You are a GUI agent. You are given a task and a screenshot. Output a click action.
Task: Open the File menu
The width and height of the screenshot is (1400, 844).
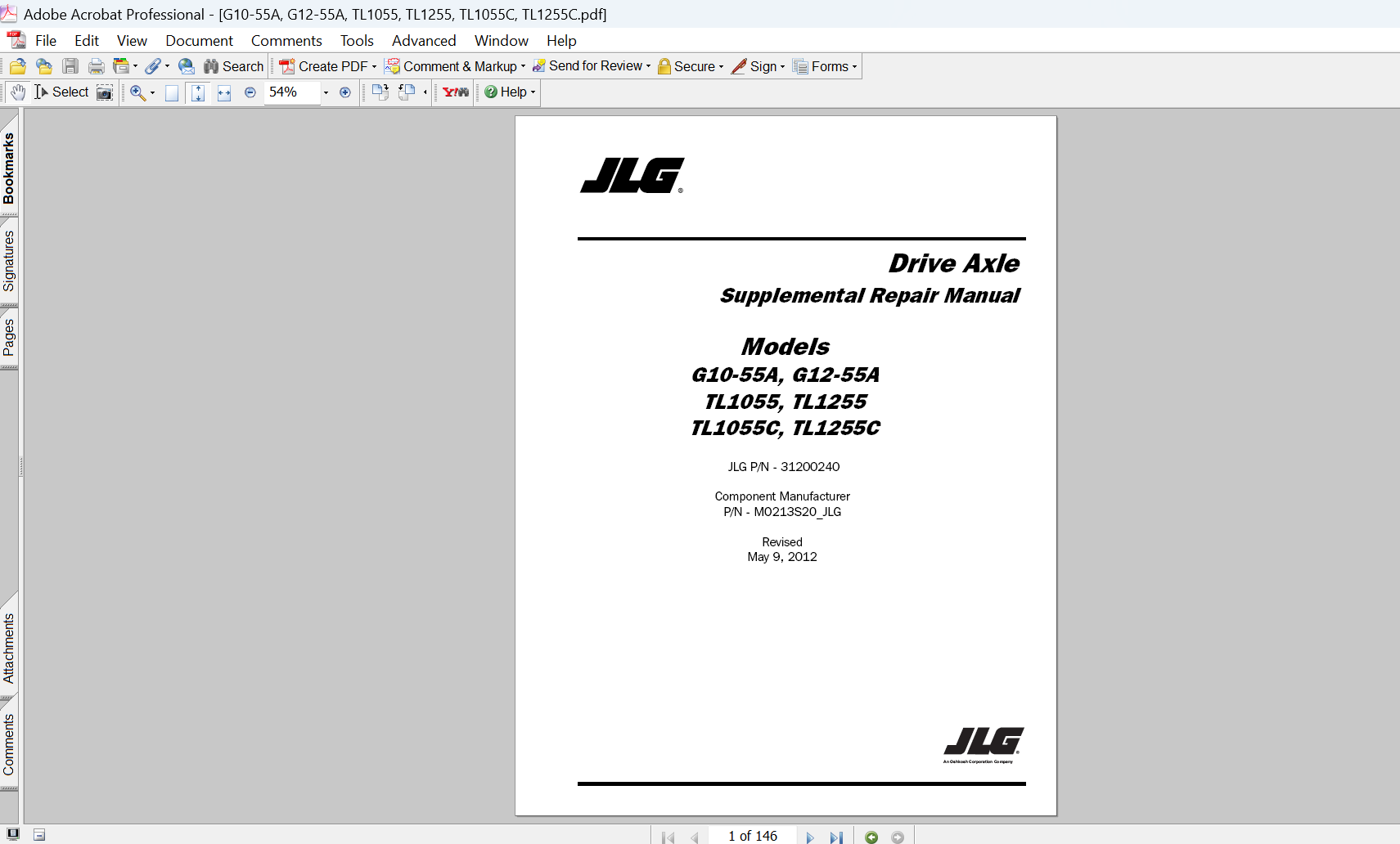(x=46, y=41)
